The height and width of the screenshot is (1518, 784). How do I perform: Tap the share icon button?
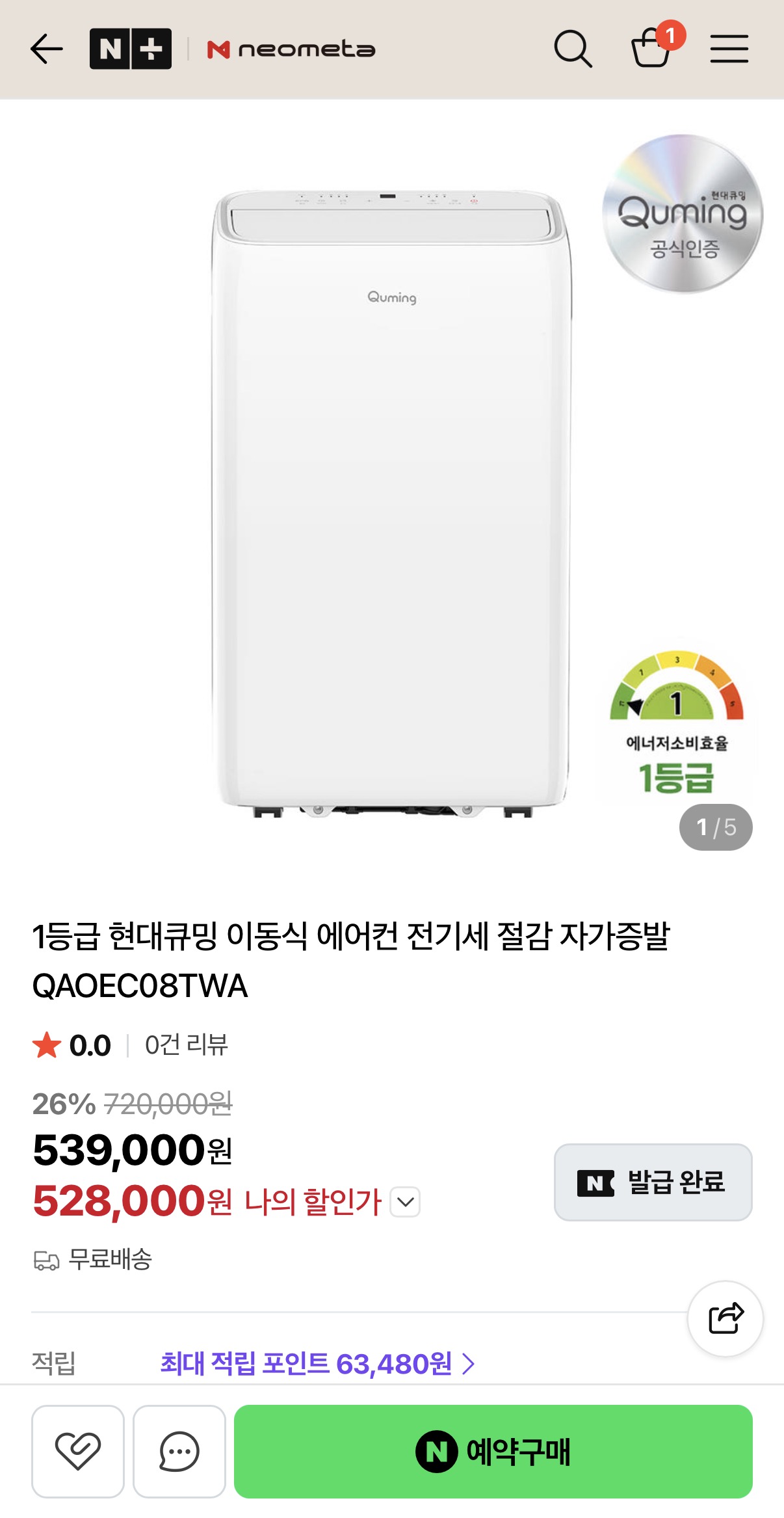tap(725, 1318)
